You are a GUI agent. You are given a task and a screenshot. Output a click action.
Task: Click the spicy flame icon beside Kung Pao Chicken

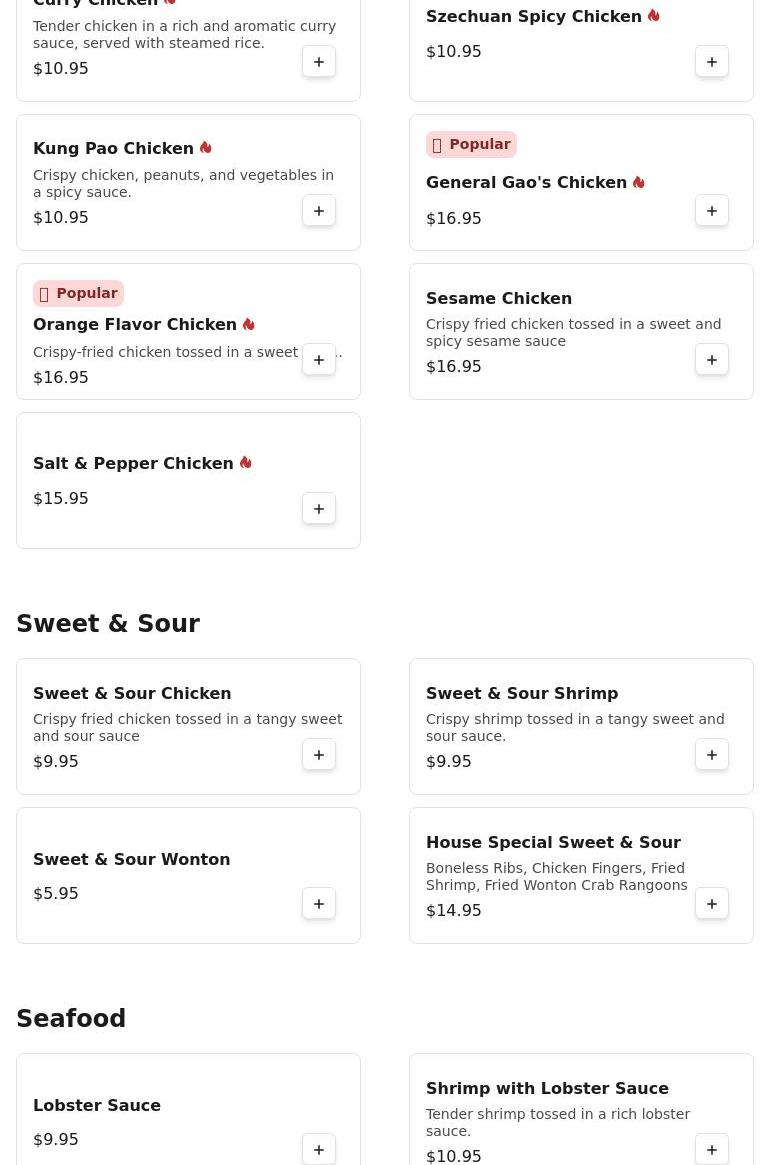(x=206, y=148)
